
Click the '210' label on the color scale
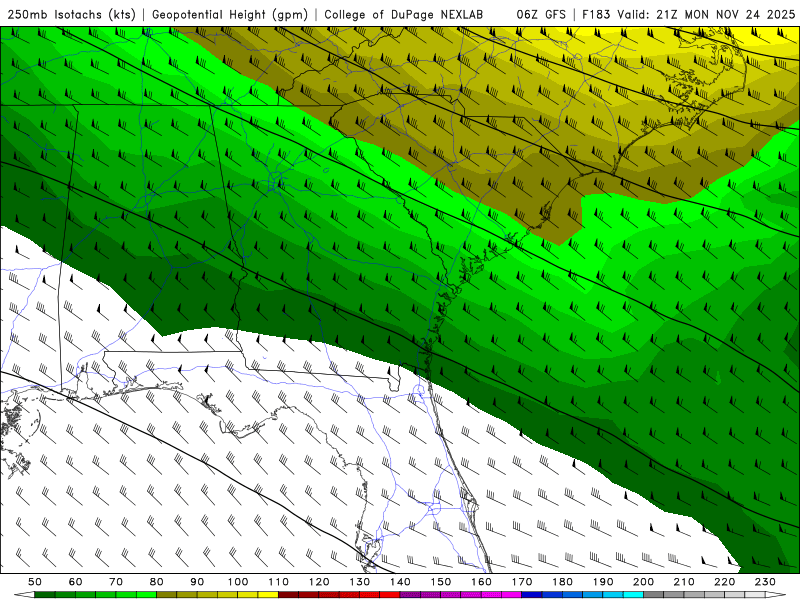[684, 582]
